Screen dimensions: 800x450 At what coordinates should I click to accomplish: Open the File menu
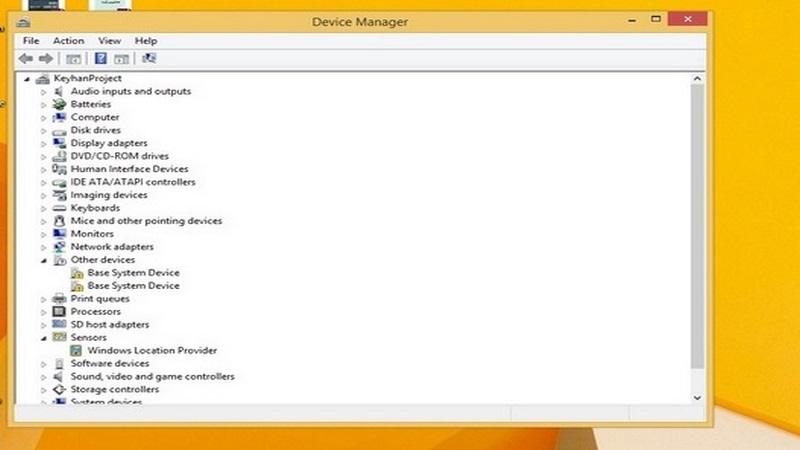coord(31,41)
